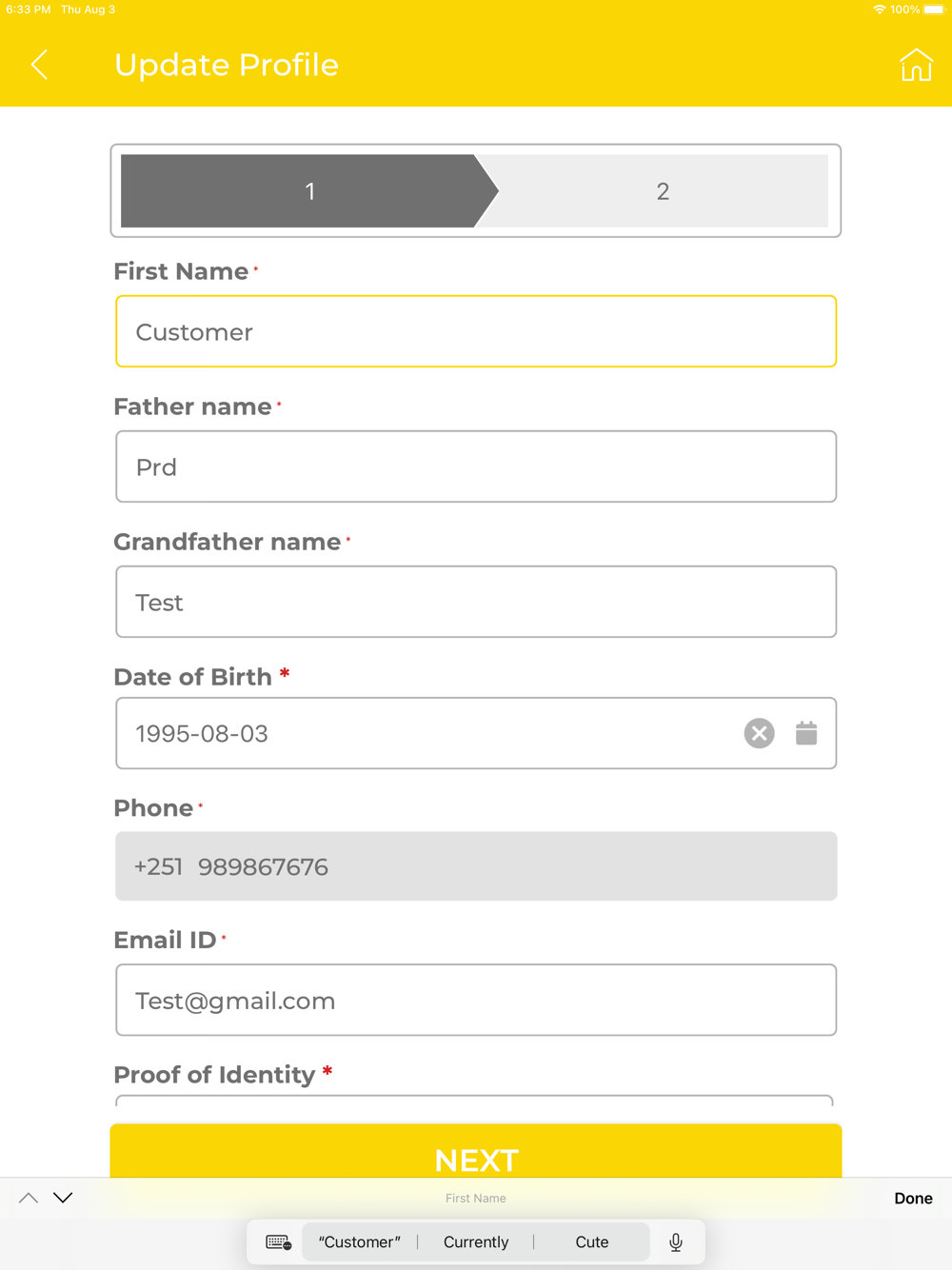Viewport: 952px width, 1270px height.
Task: Move to next field with down chevron
Action: [x=63, y=1199]
